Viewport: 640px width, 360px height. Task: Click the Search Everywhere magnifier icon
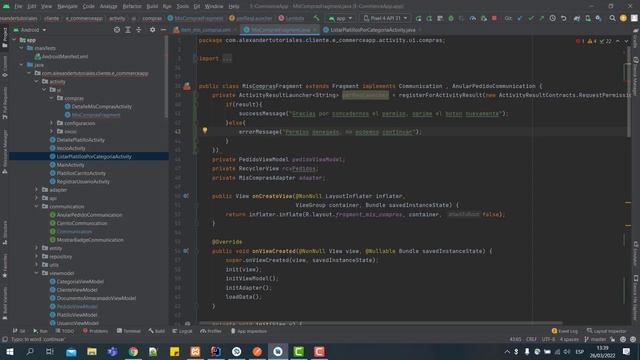tap(612, 18)
